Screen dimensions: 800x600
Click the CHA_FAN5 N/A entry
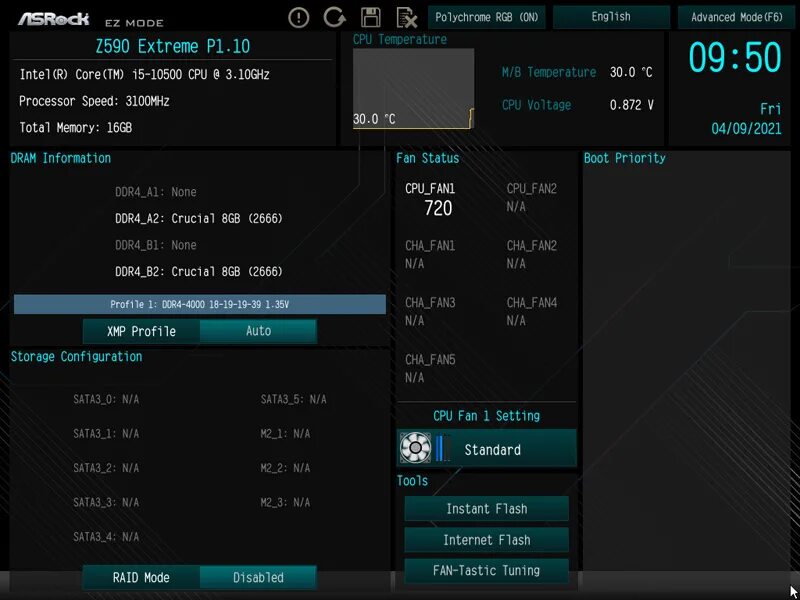coord(430,369)
